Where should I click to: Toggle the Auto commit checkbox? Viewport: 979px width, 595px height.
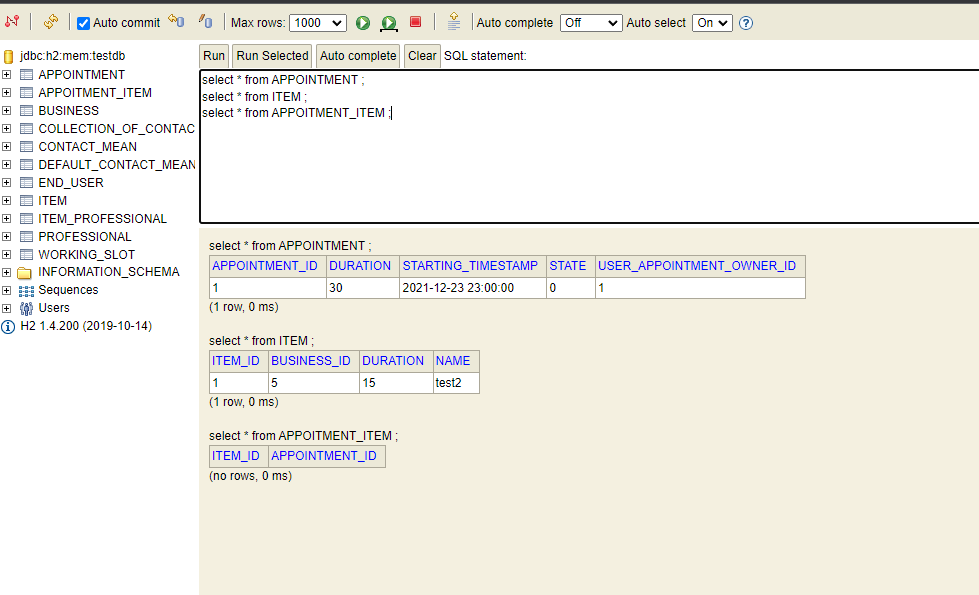(x=83, y=23)
